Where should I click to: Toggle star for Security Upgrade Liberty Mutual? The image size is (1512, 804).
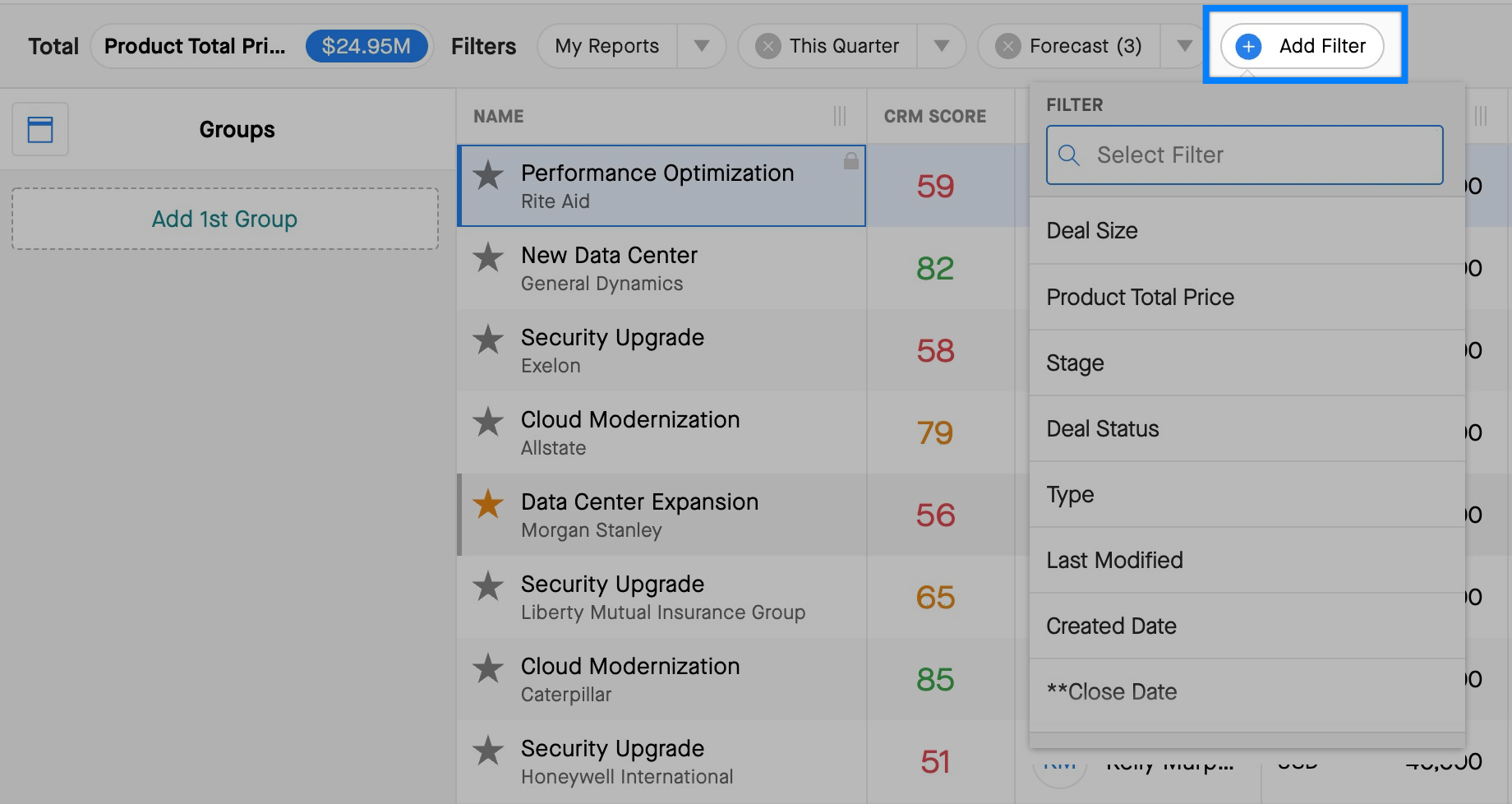488,585
